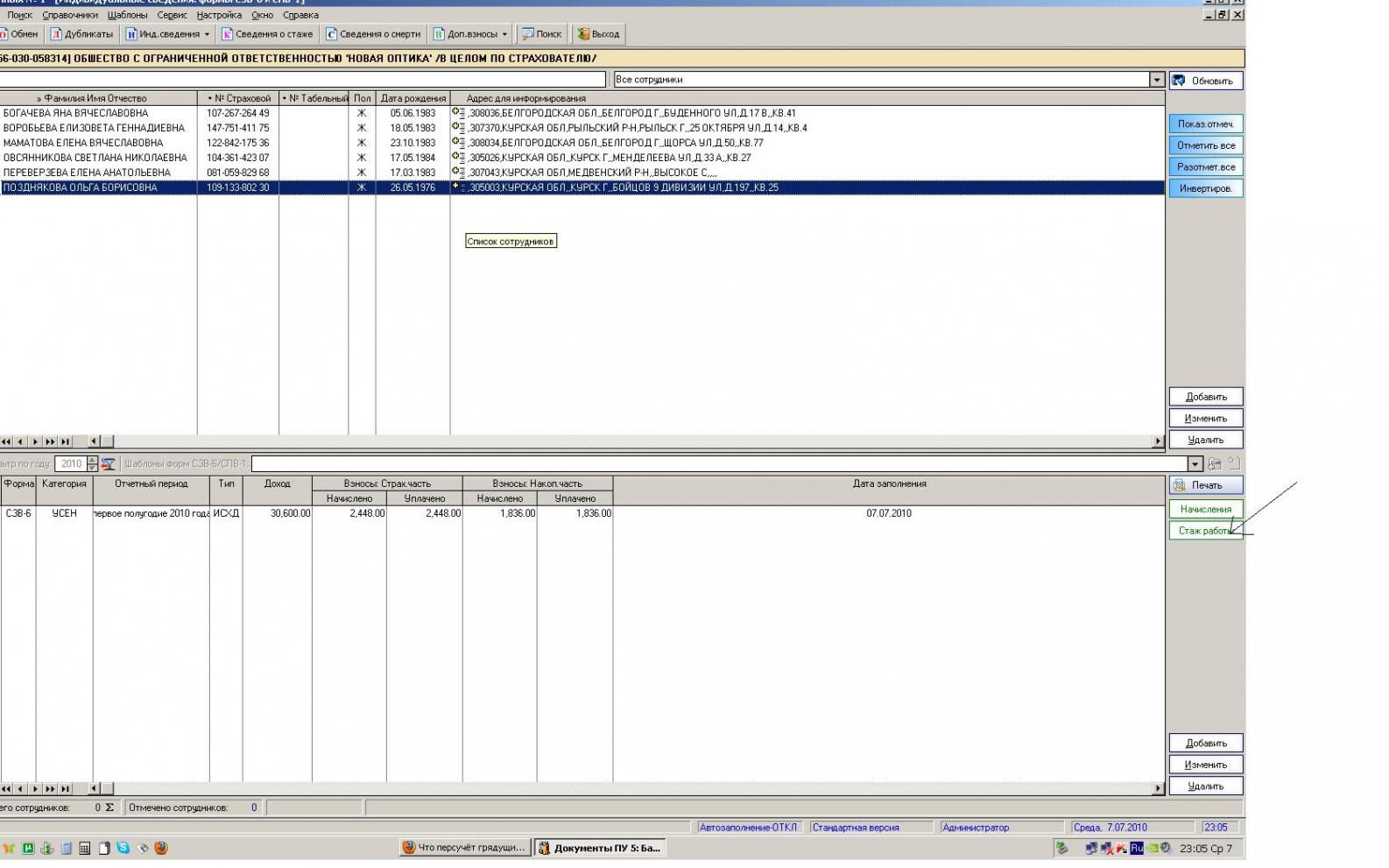Click the Сведения о смерти toolbar icon
Viewport: 1389px width, 868px height.
[x=331, y=34]
